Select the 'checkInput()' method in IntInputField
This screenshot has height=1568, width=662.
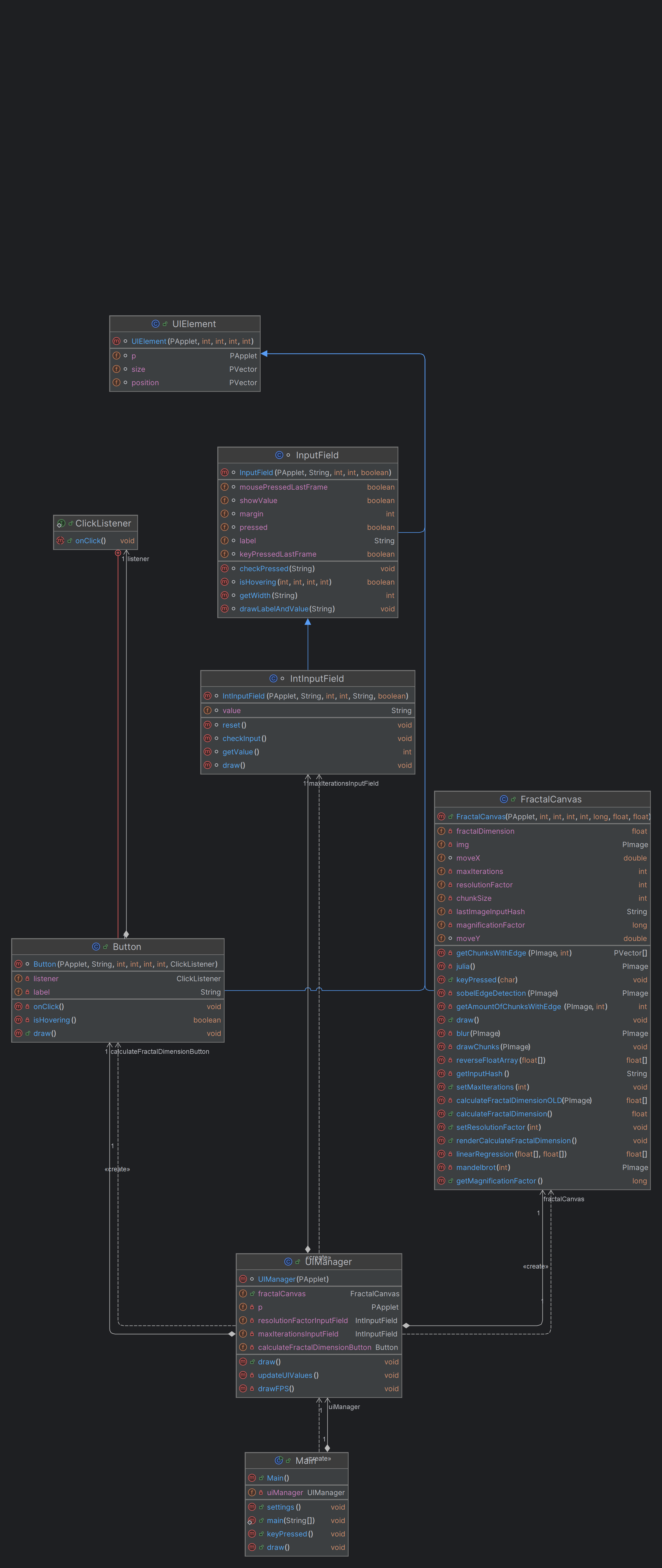[x=308, y=738]
